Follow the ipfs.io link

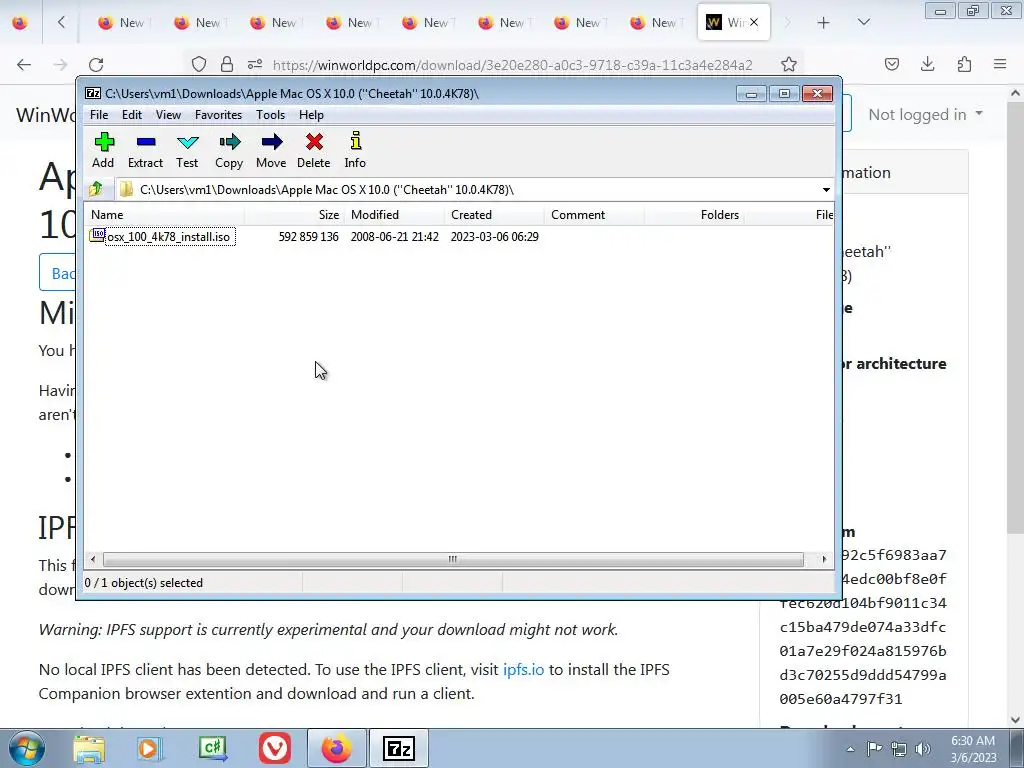523,669
